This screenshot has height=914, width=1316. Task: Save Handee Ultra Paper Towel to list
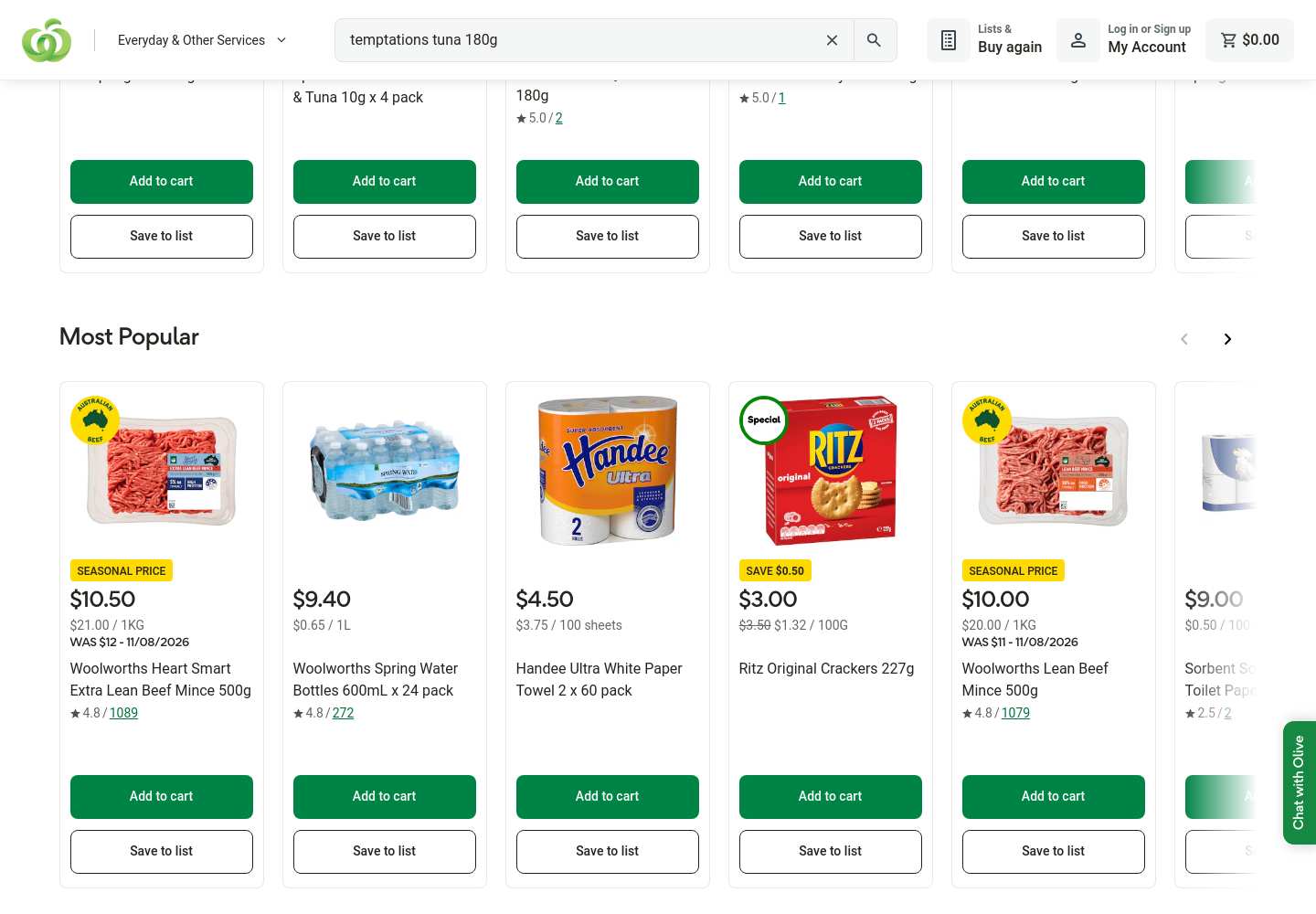tap(608, 852)
